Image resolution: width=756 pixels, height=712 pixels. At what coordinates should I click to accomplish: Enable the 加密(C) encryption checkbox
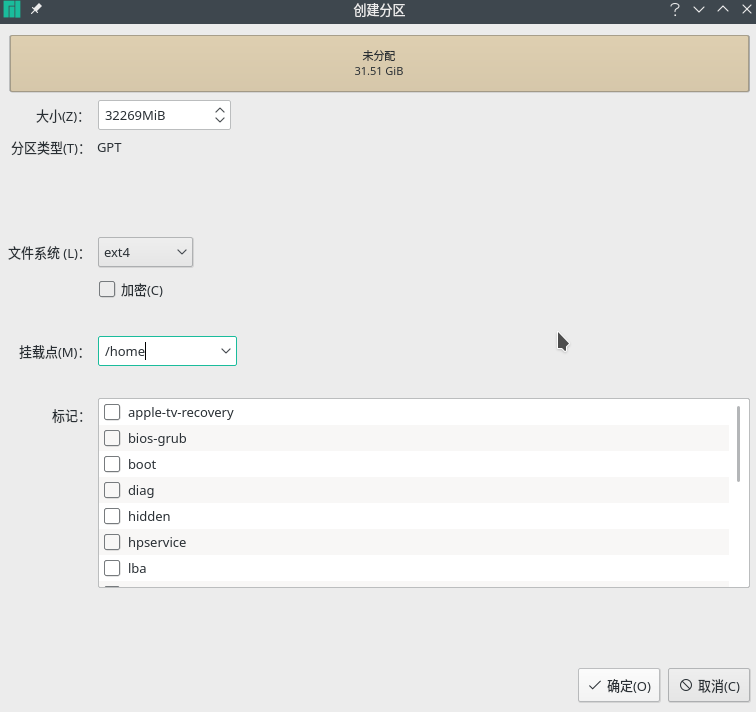pyautogui.click(x=107, y=290)
